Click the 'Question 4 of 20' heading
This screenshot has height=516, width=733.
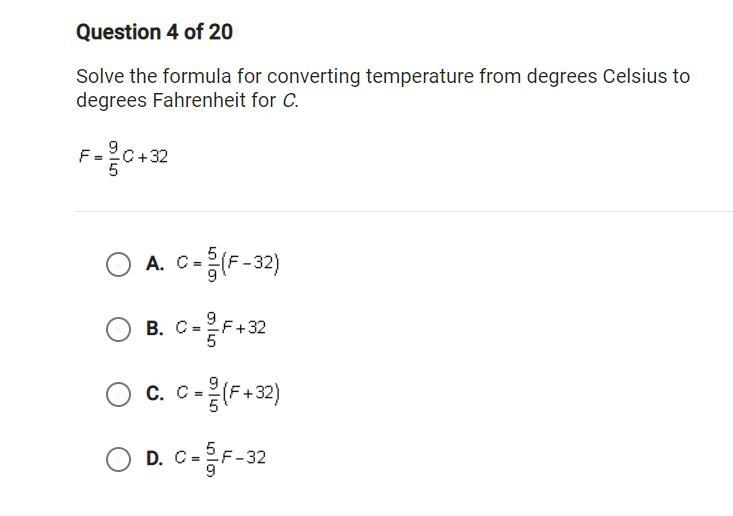point(154,32)
